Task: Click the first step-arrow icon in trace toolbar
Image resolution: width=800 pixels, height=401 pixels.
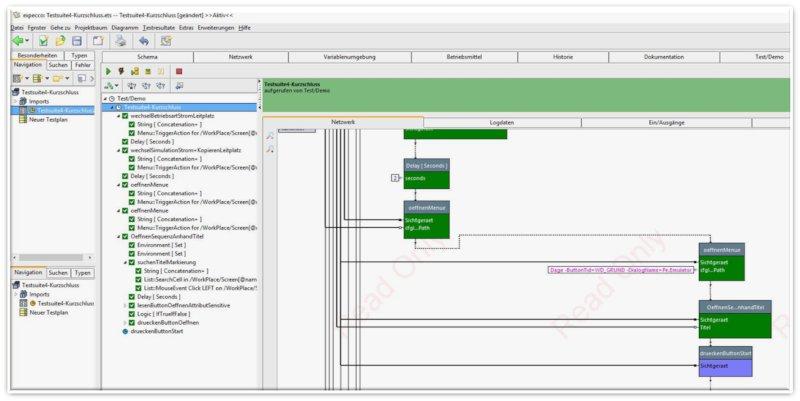Action: click(x=132, y=86)
